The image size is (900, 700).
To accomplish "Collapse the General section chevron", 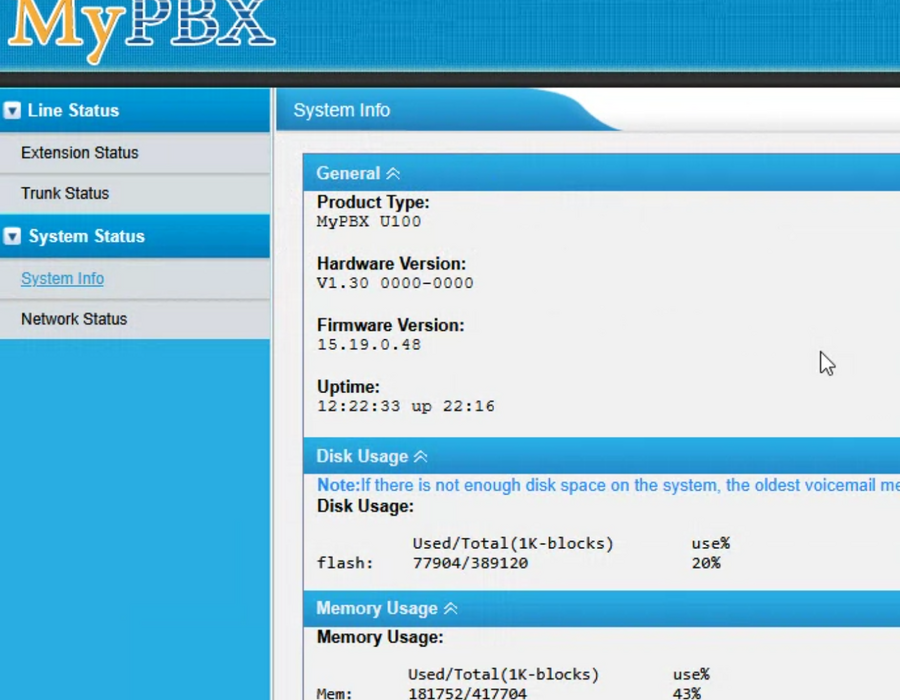I will [393, 173].
